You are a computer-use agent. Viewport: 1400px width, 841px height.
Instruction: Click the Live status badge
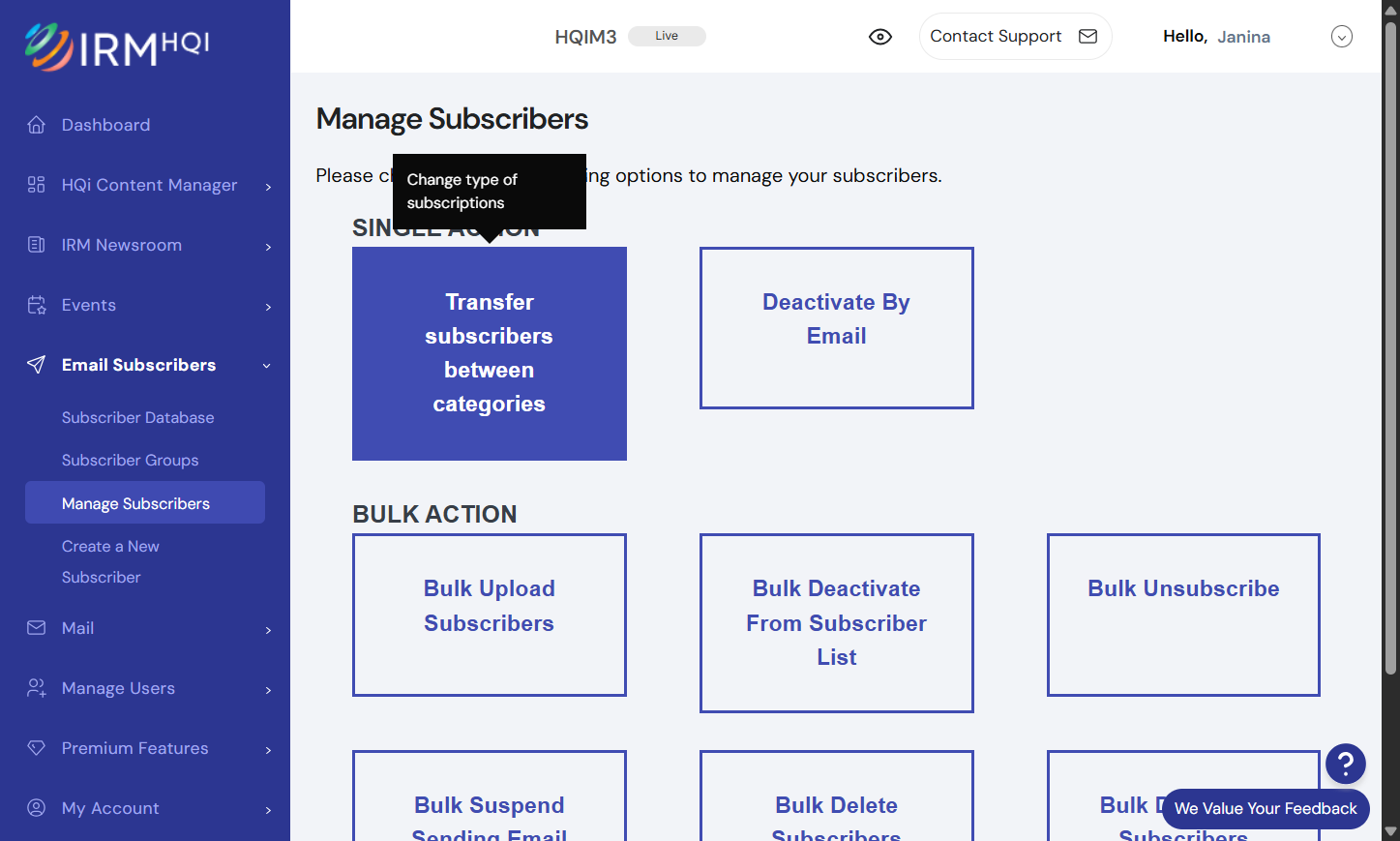pos(667,36)
